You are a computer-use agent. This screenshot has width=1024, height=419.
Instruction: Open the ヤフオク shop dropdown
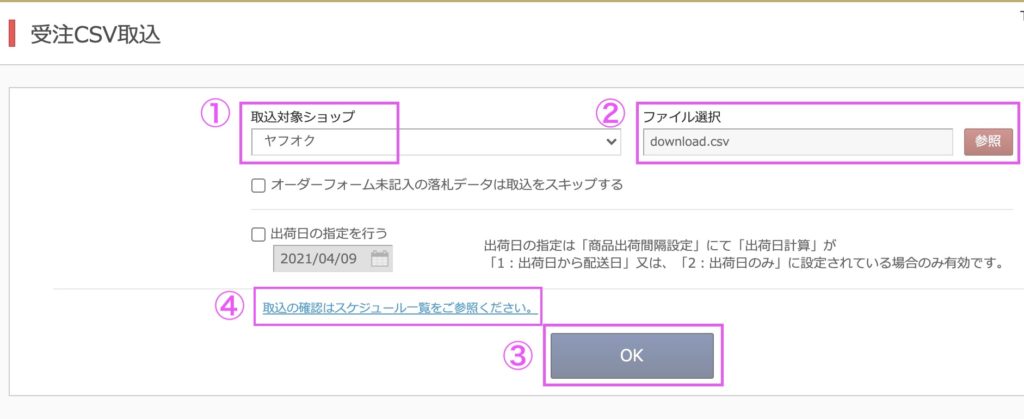click(435, 142)
